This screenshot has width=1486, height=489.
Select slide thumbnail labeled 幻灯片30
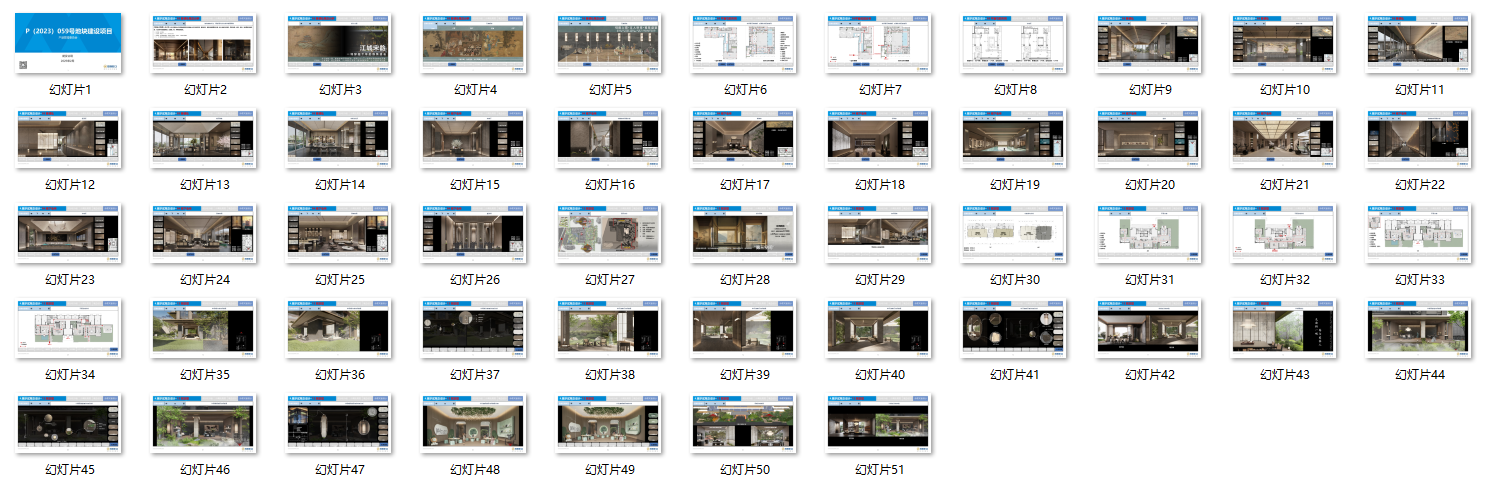point(1014,234)
